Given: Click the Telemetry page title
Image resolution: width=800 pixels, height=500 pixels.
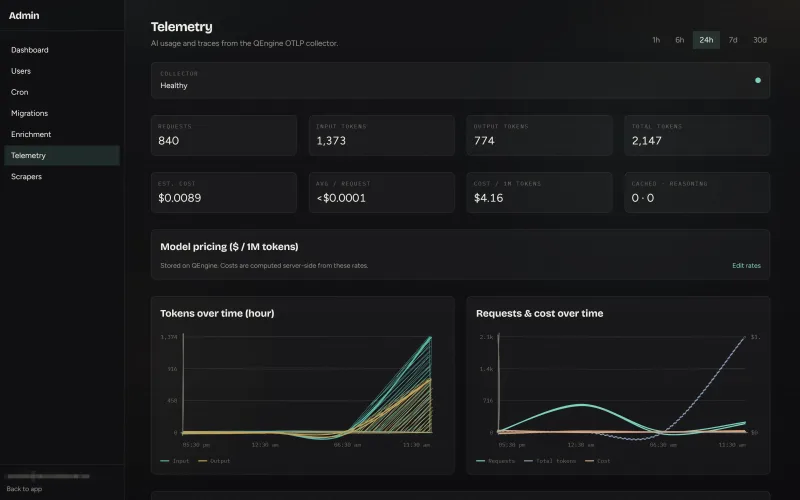Looking at the screenshot, I should (182, 27).
